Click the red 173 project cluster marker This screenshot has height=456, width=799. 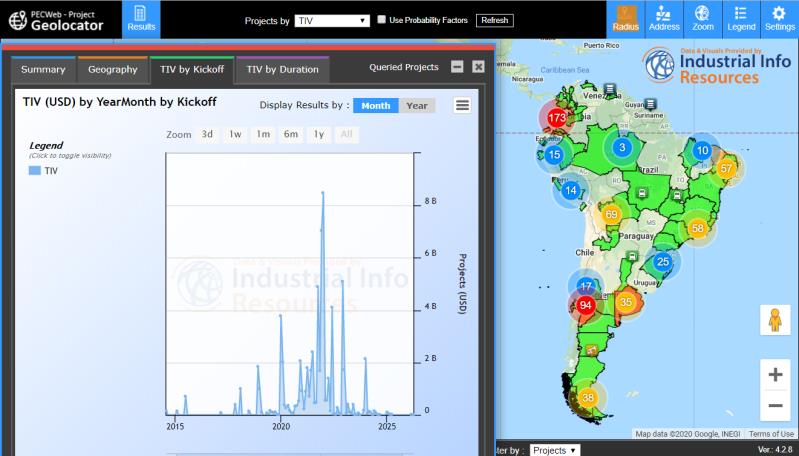[x=557, y=118]
